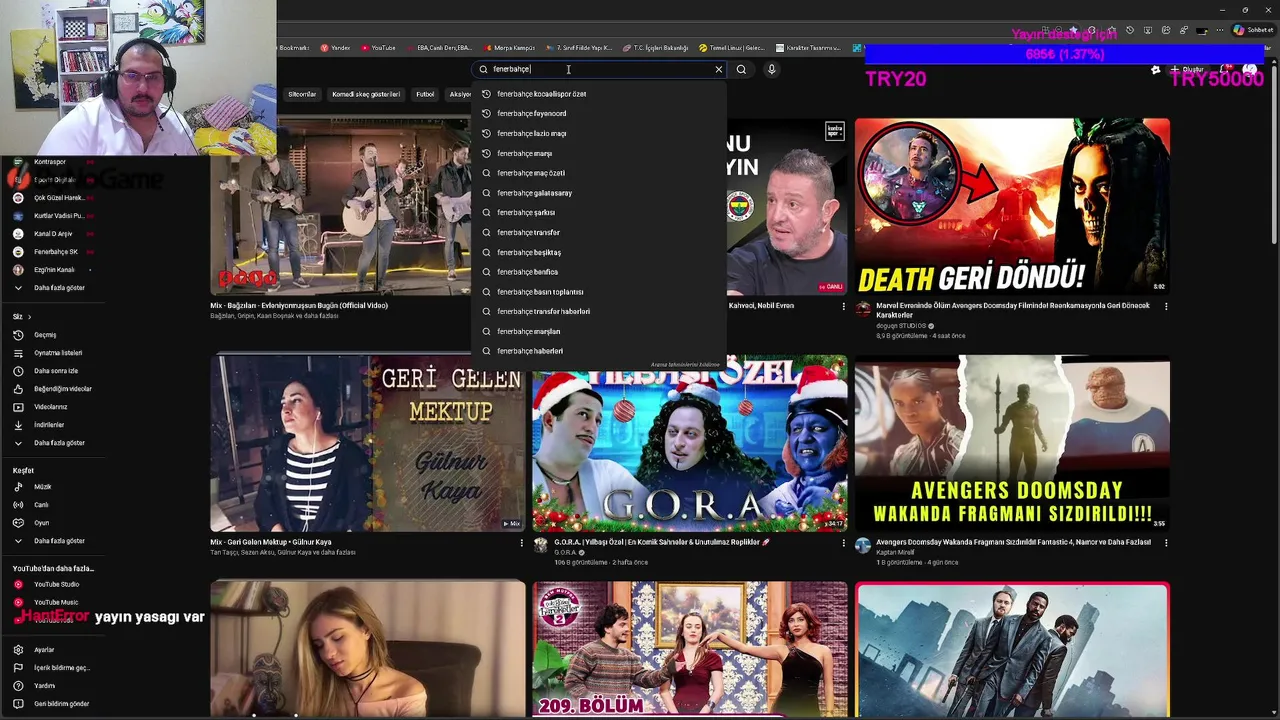Open Ayarlar settings
The image size is (1280, 720).
44,650
